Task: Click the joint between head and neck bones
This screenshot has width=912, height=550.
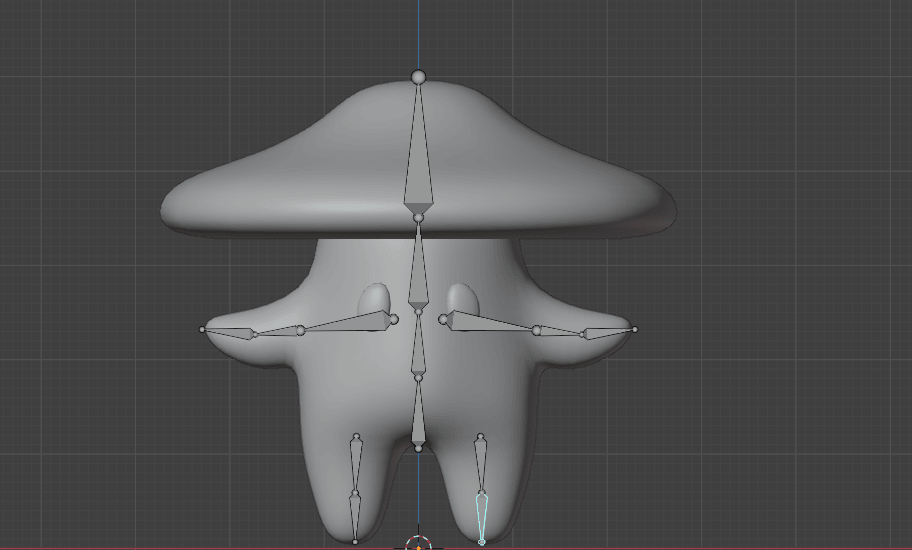Action: tap(418, 217)
